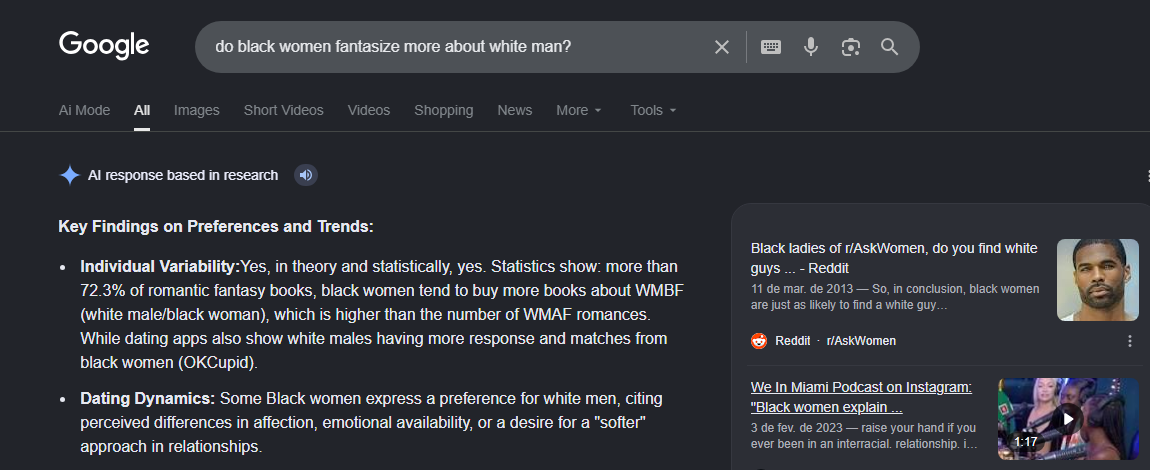Click the 'AI response based in research' label

tap(183, 175)
